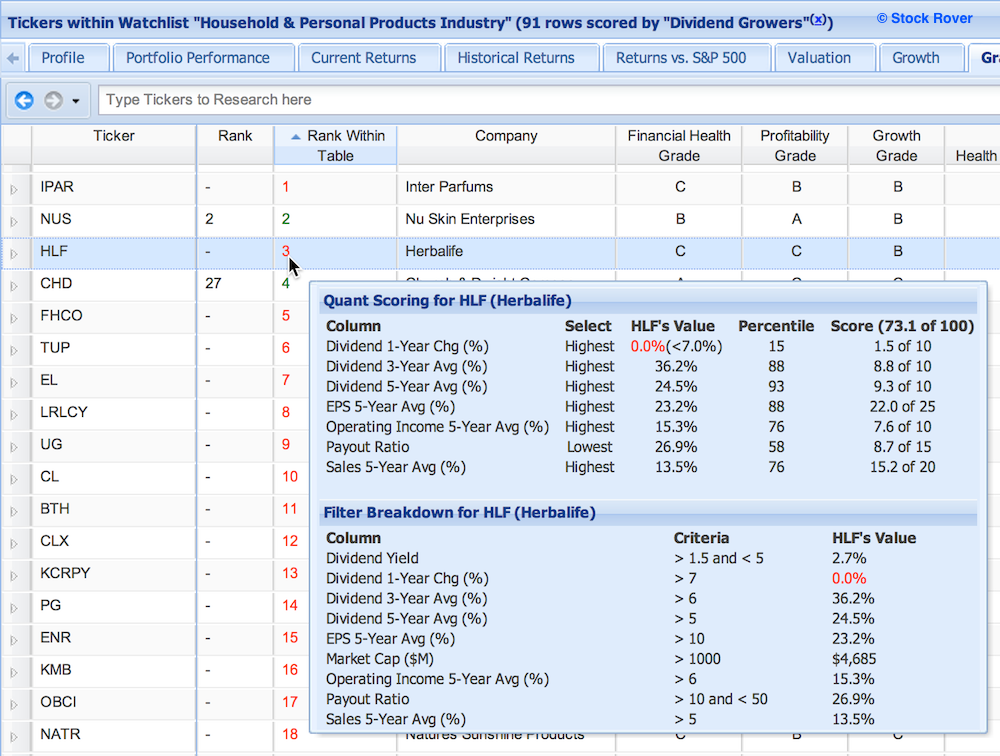The image size is (1000, 756).
Task: Open the navigation history dropdown arrow
Action: pos(76,101)
